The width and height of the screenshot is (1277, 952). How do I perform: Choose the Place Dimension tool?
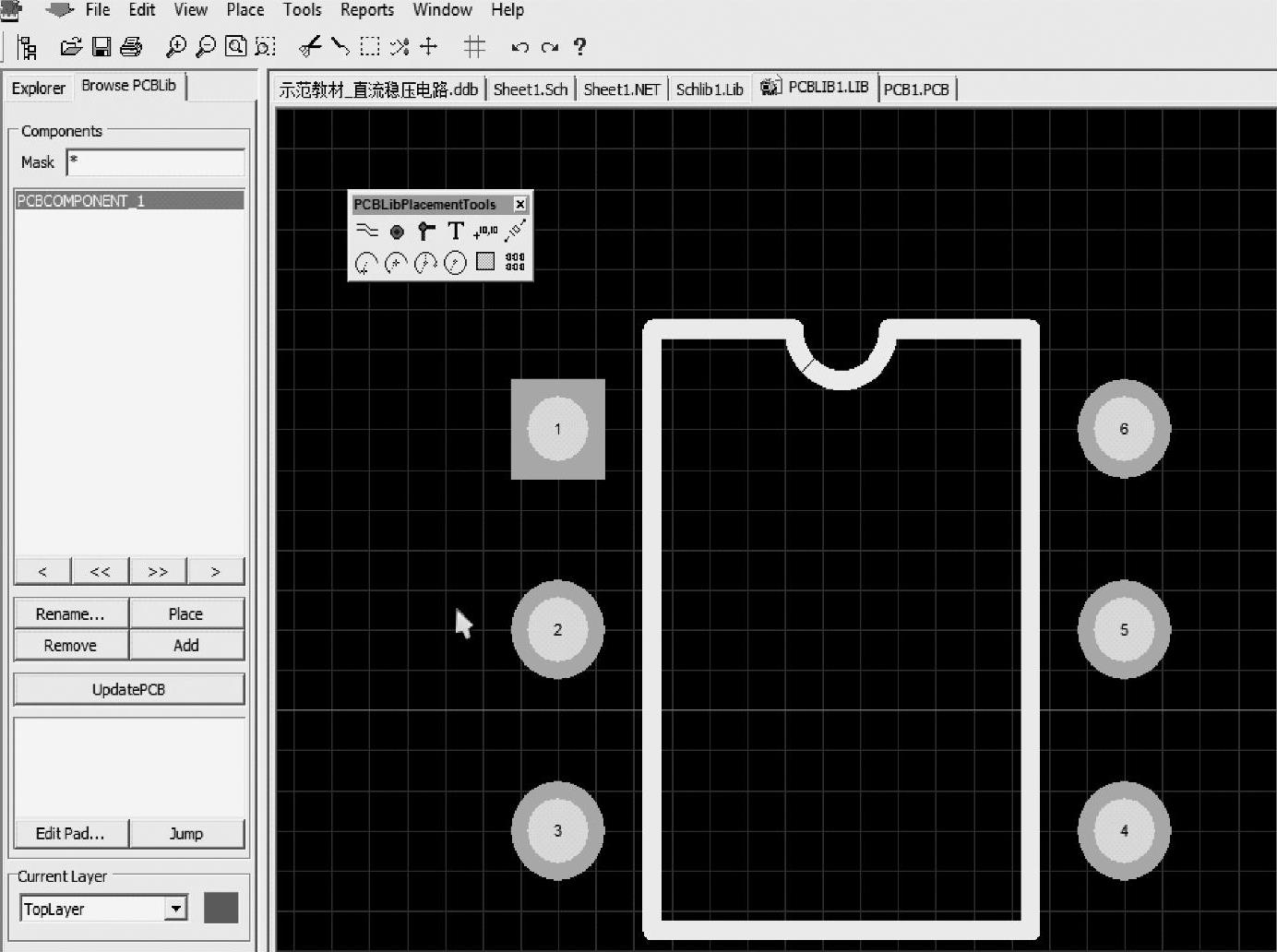(515, 232)
